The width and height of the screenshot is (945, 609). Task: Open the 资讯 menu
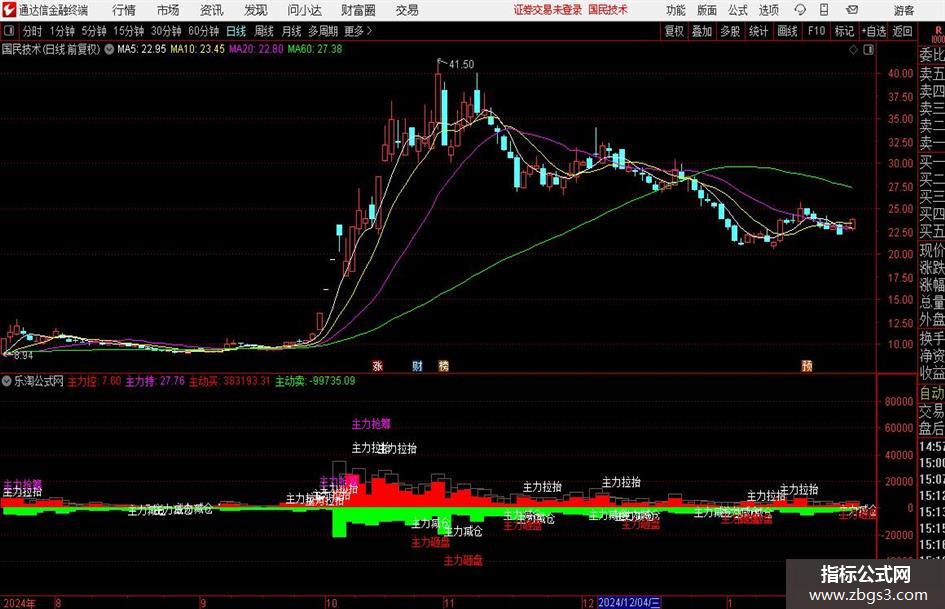point(212,10)
